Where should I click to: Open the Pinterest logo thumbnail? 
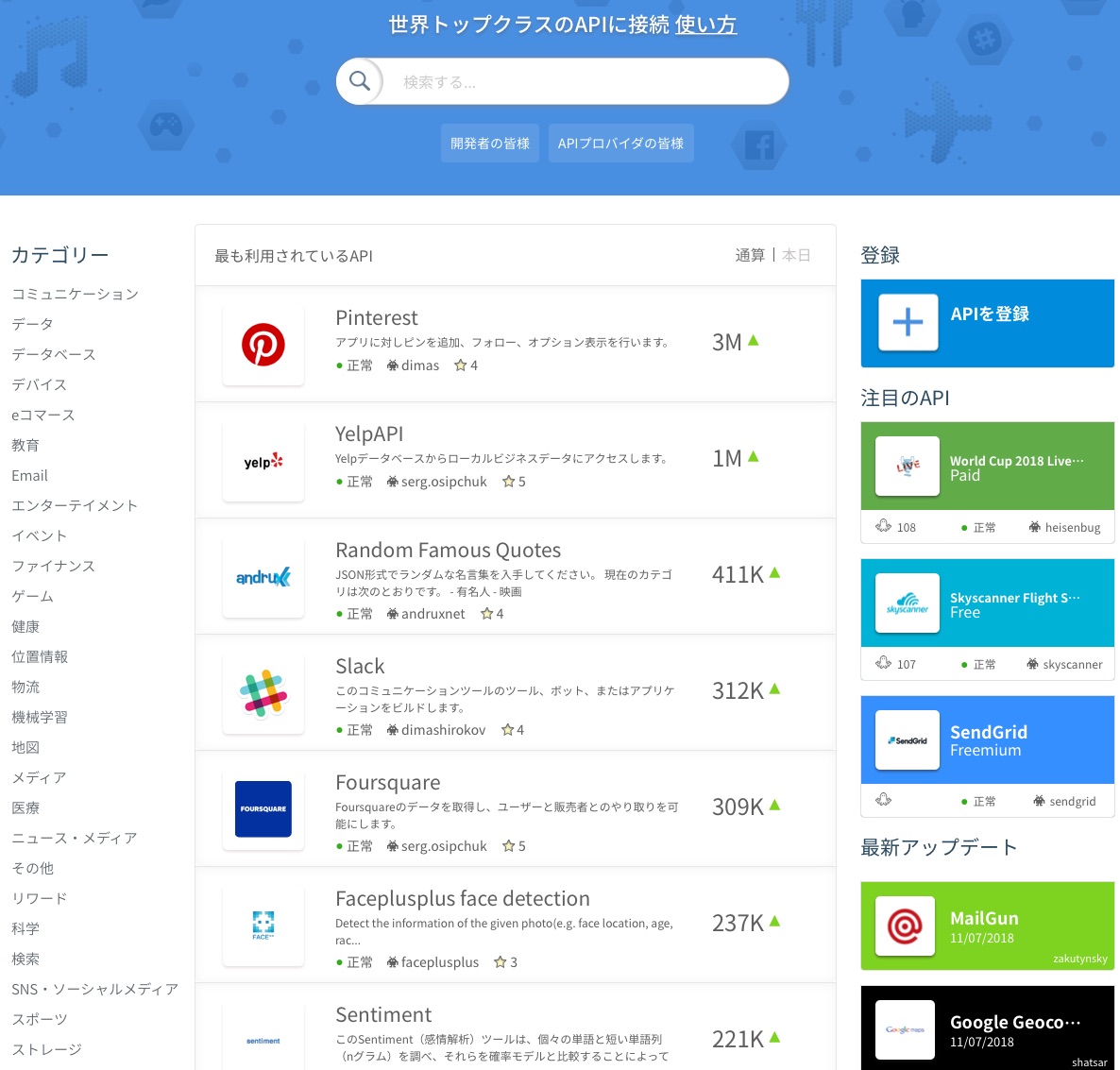tap(263, 345)
